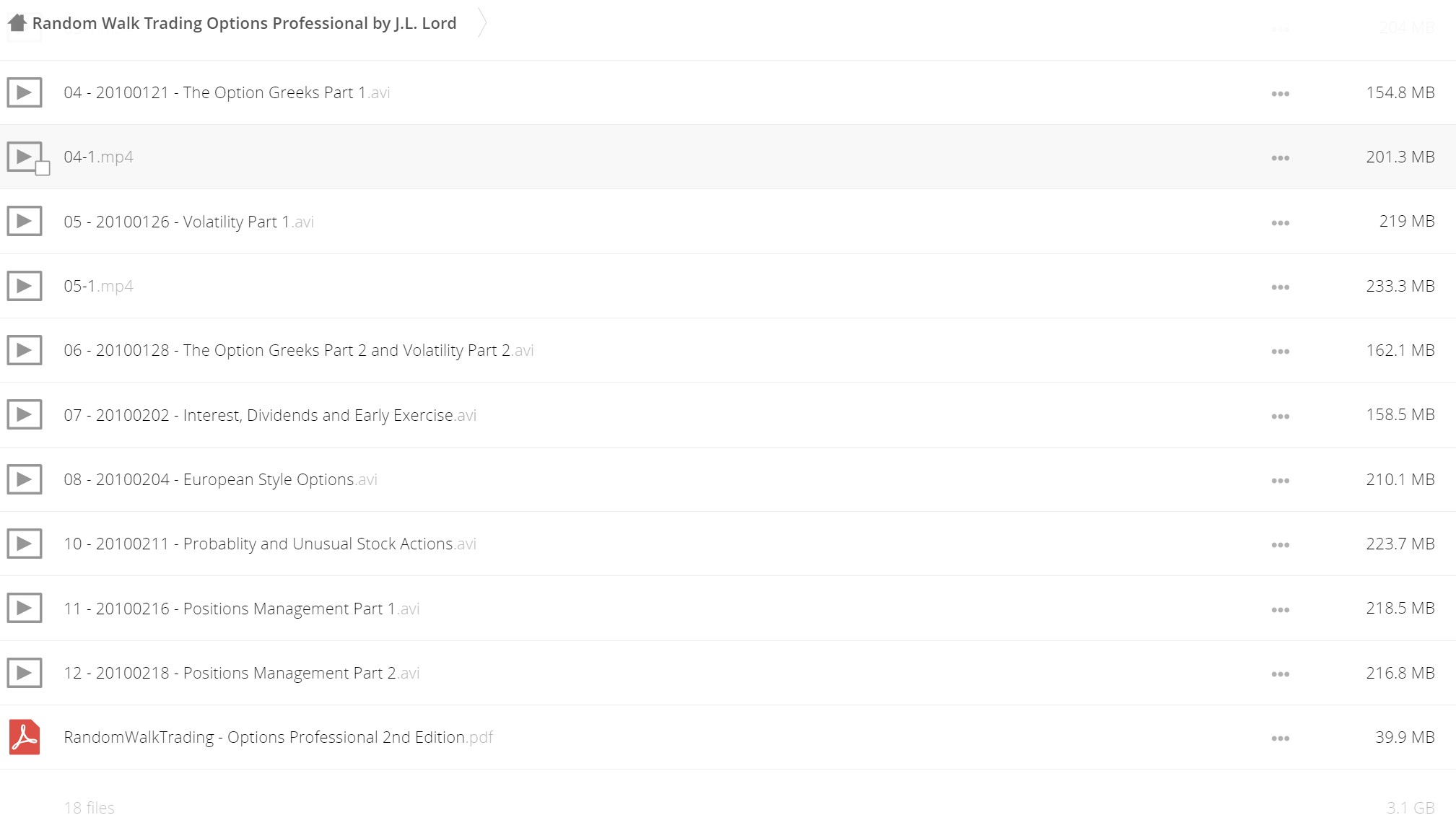Tick the selection checkbox on the 04-1.mp4 row

point(43,169)
